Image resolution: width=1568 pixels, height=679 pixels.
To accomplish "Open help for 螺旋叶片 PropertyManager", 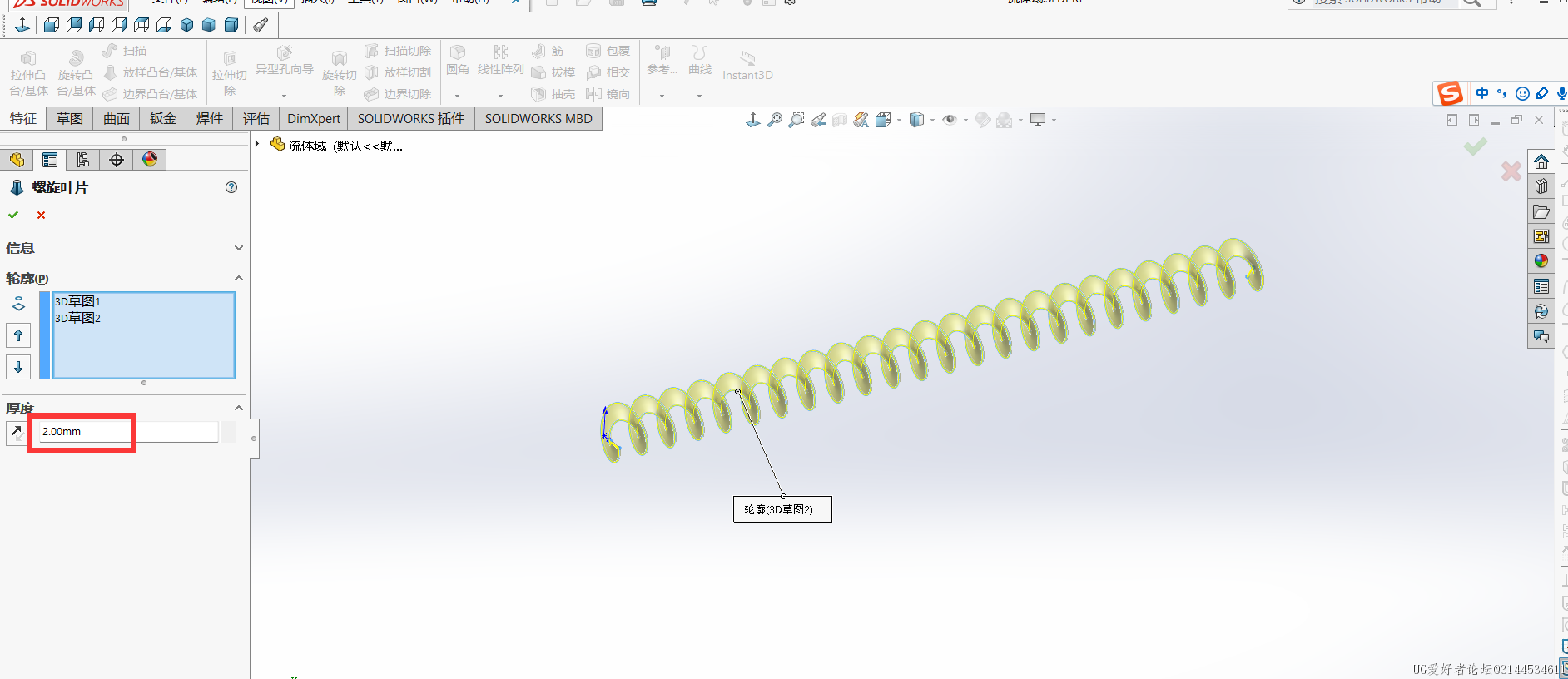I will (231, 187).
